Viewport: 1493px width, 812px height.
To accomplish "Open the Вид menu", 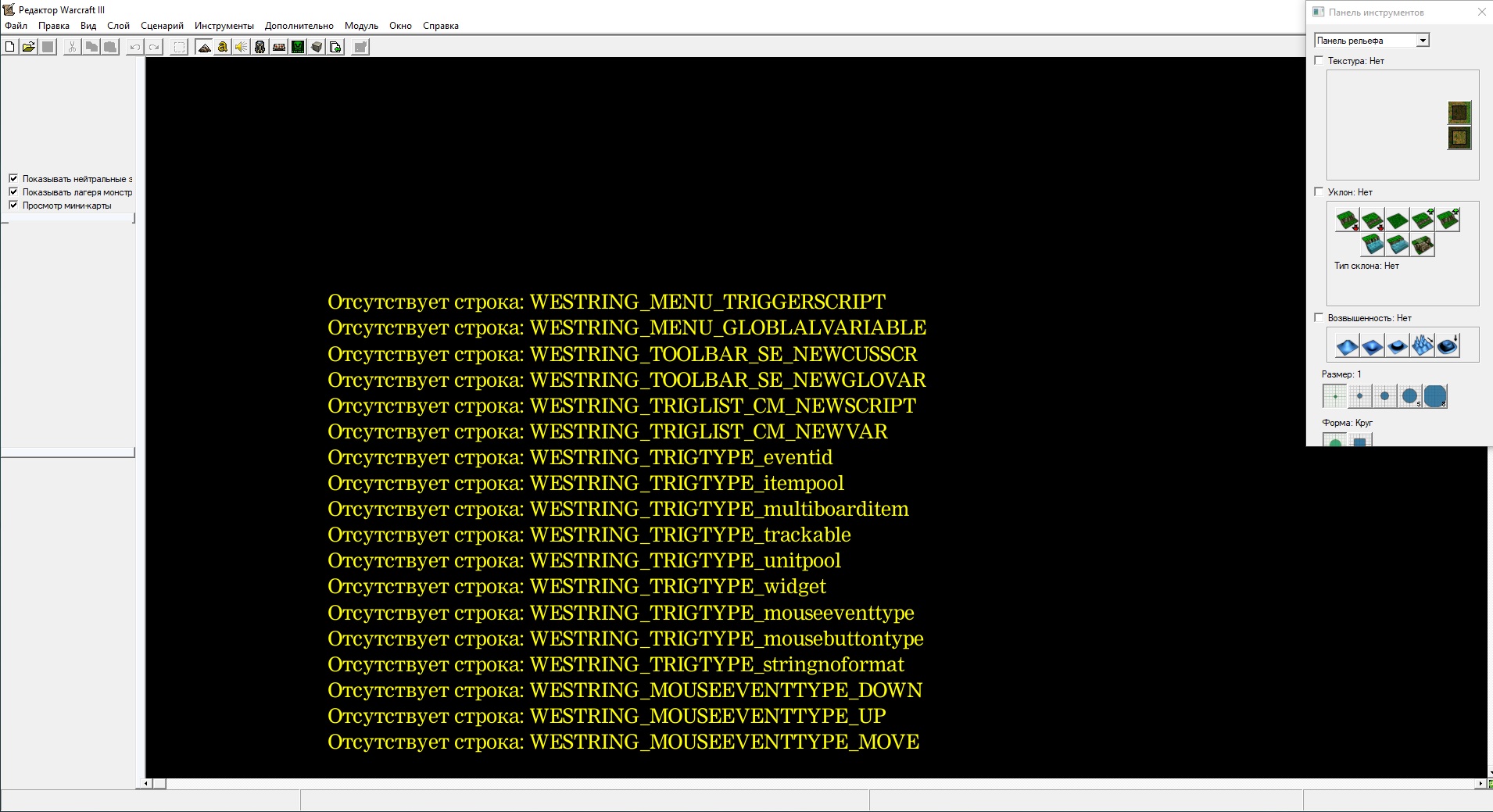I will pos(88,26).
